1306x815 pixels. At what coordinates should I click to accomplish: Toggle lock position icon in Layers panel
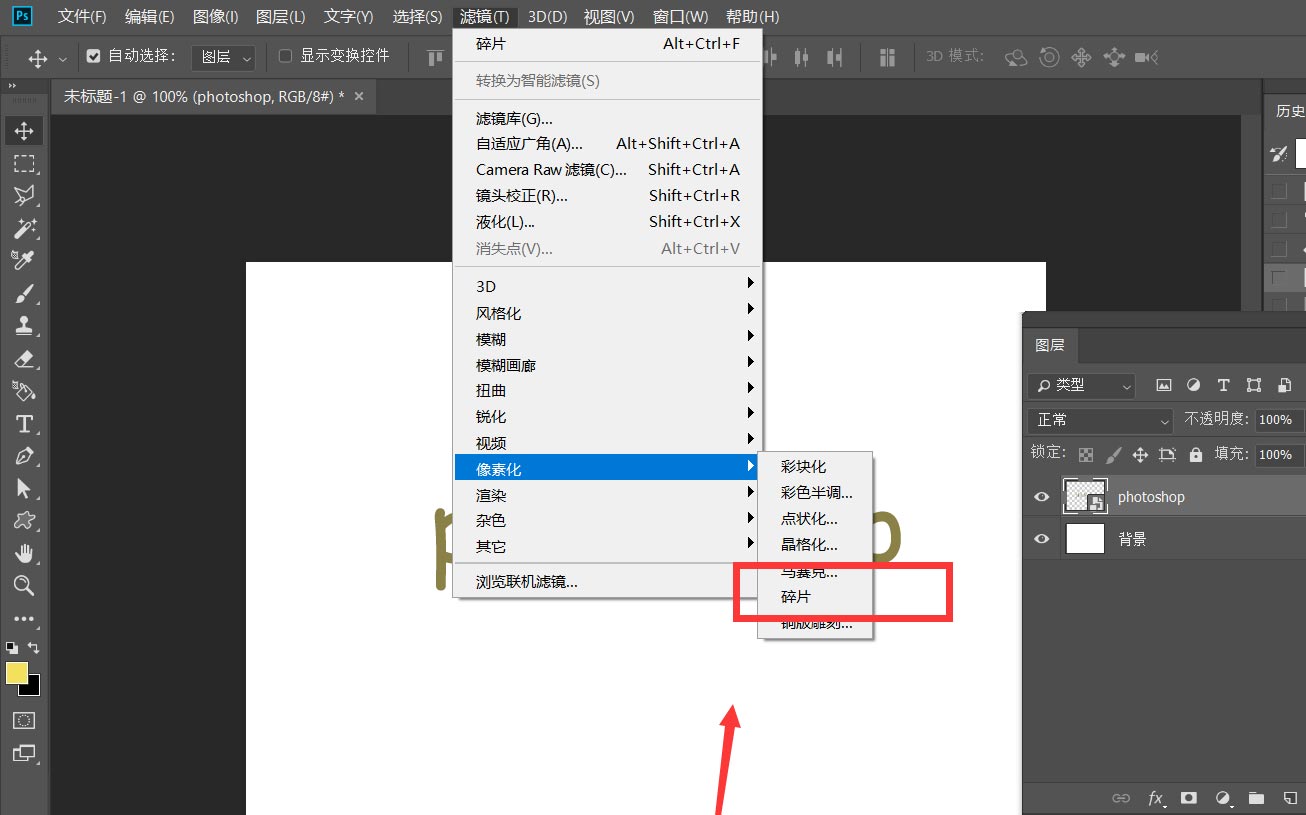pyautogui.click(x=1140, y=454)
